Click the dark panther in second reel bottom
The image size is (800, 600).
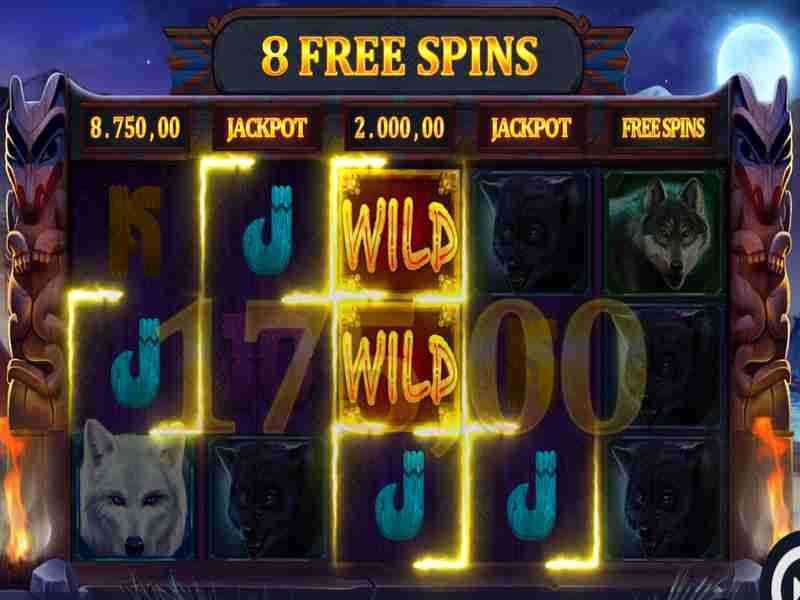267,497
